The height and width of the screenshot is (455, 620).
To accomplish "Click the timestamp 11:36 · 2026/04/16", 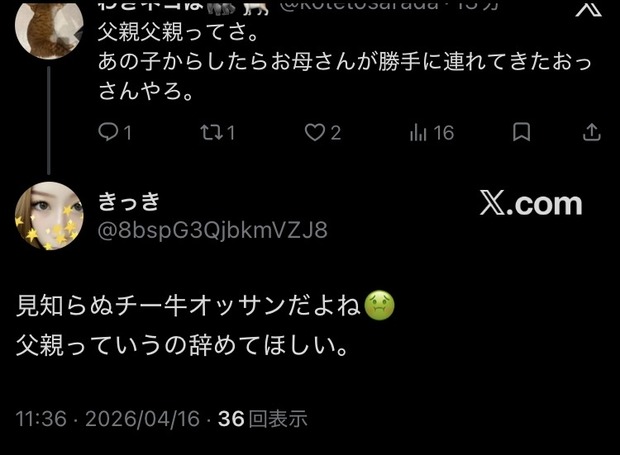I will pos(108,419).
